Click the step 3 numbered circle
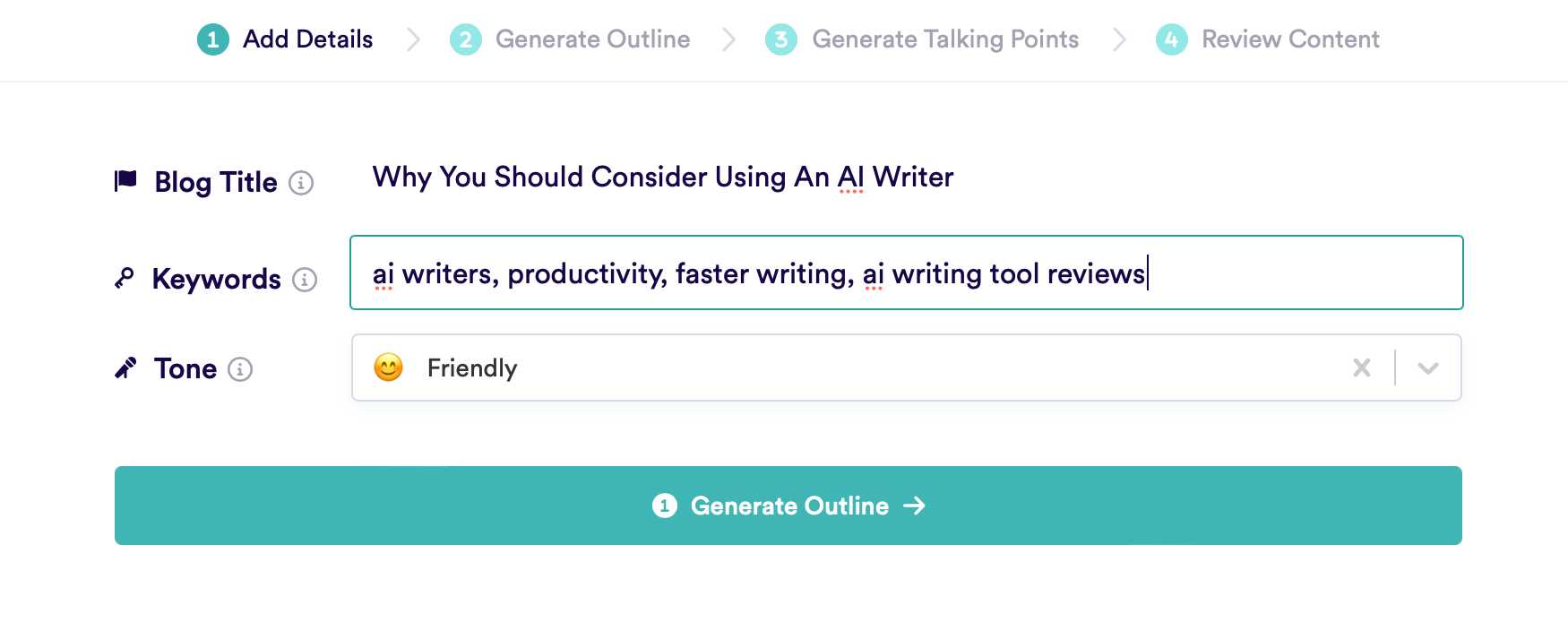 point(781,39)
